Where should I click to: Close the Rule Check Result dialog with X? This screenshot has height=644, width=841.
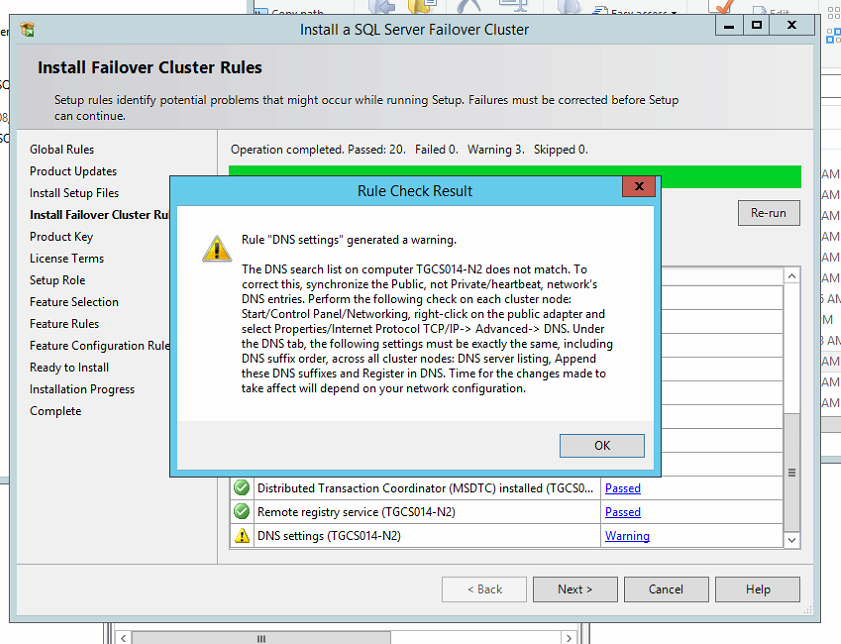click(638, 188)
